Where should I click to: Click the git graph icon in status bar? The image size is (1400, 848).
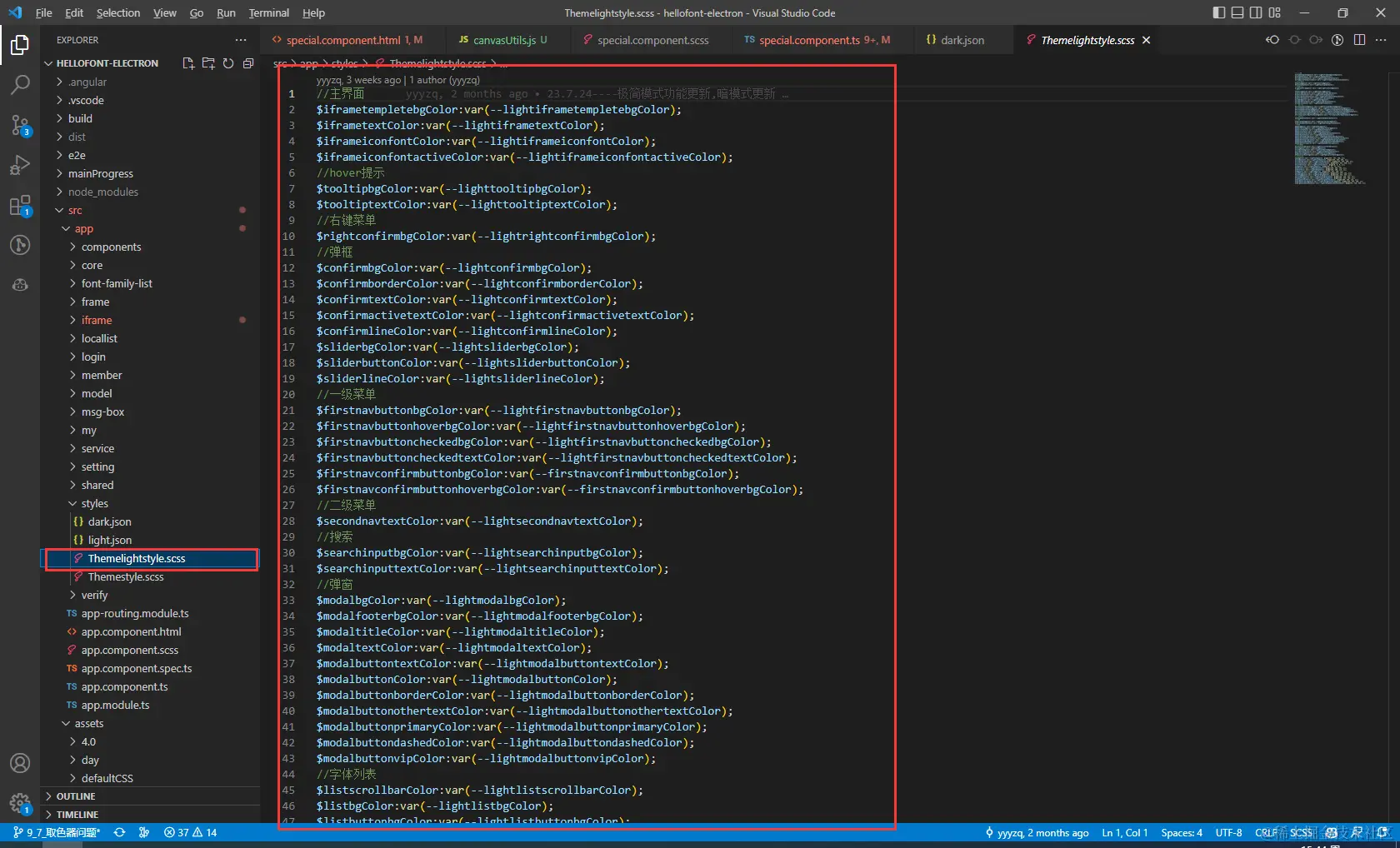144,832
